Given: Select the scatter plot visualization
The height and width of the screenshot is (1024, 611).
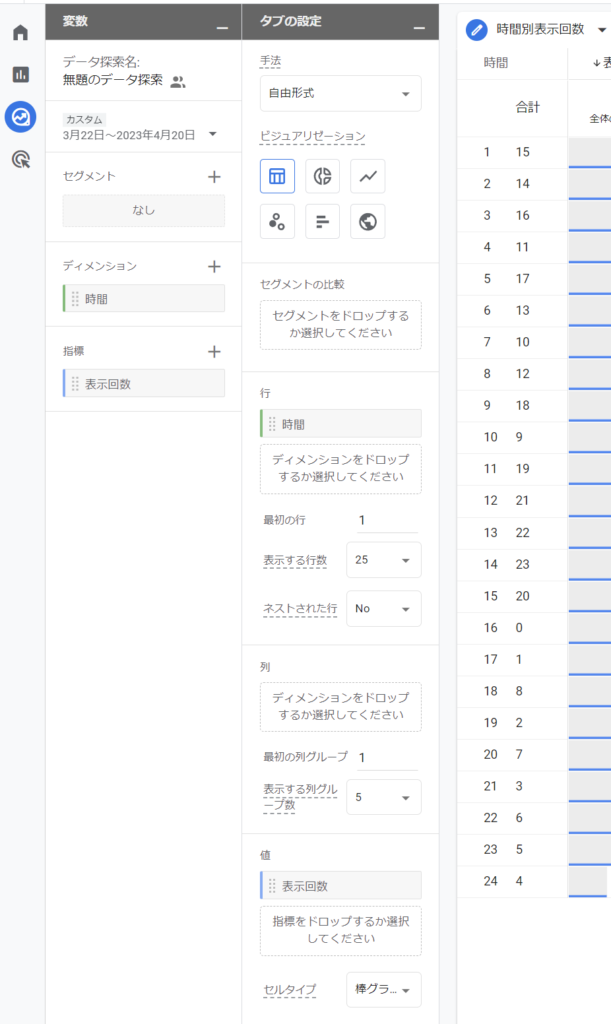Looking at the screenshot, I should pos(277,222).
